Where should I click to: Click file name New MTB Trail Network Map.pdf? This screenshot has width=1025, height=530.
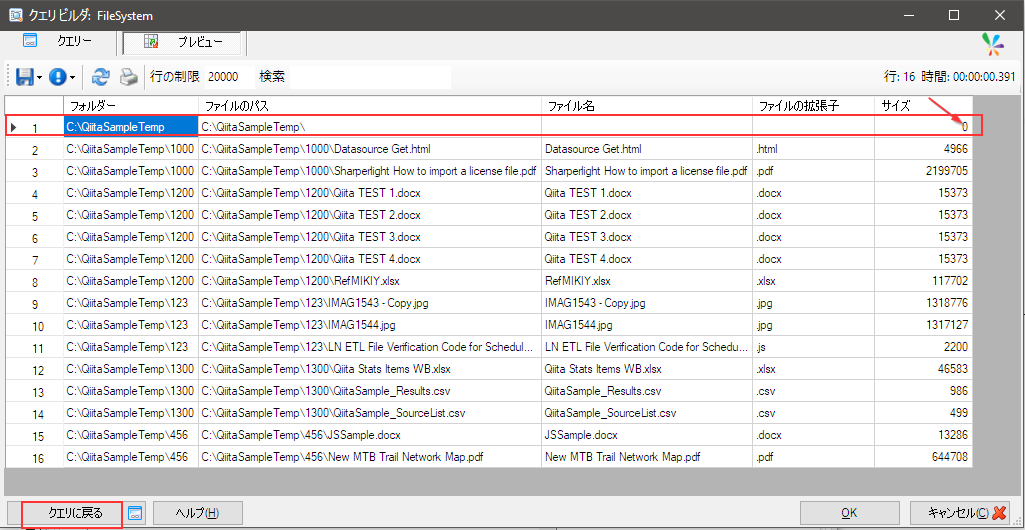[622, 458]
